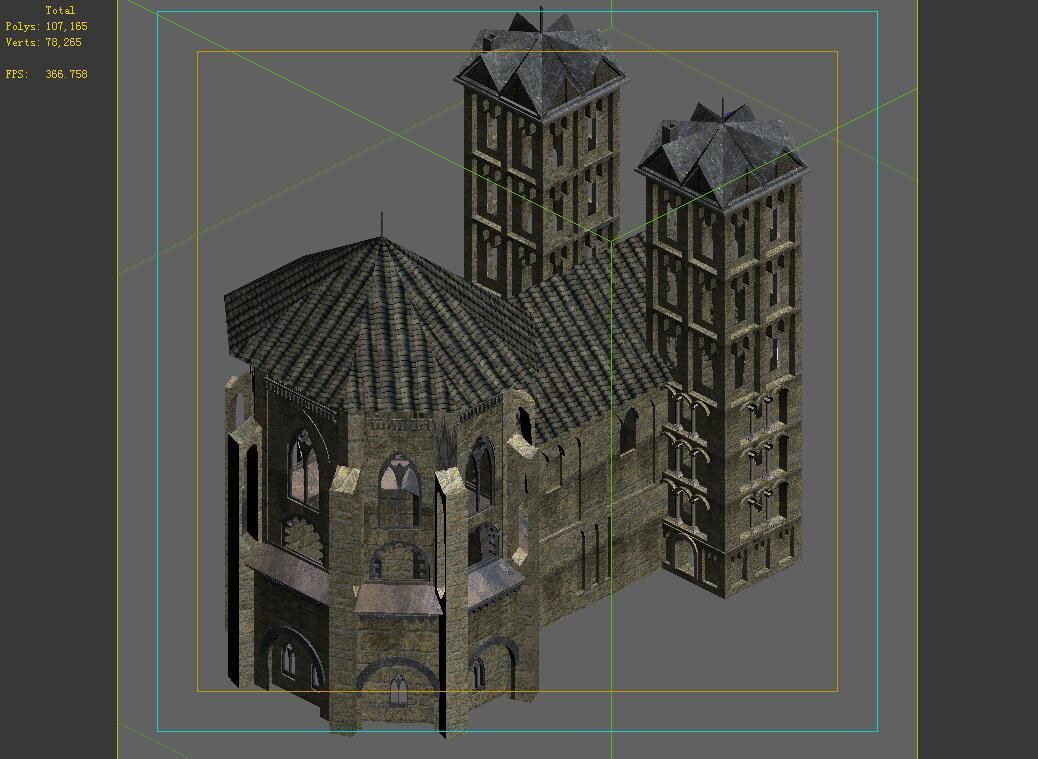Click the FPS statistic readout
Screen dimensions: 1038x759
pyautogui.click(x=46, y=74)
